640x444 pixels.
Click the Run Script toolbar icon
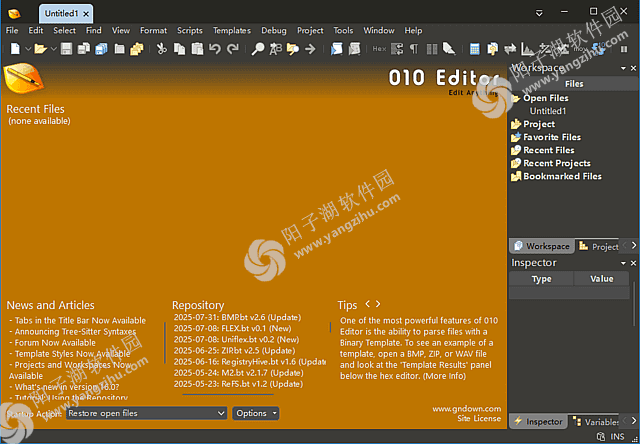[336, 49]
